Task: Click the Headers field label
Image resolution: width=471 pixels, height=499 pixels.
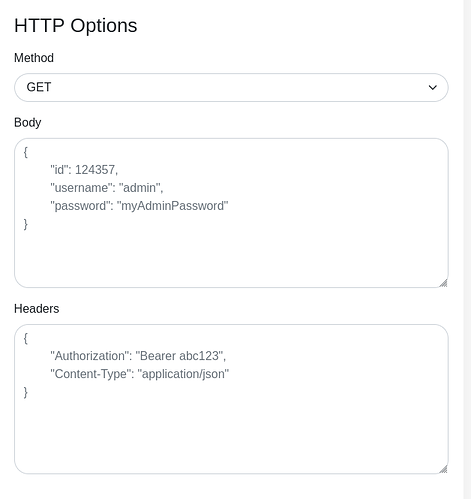Action: click(x=37, y=309)
